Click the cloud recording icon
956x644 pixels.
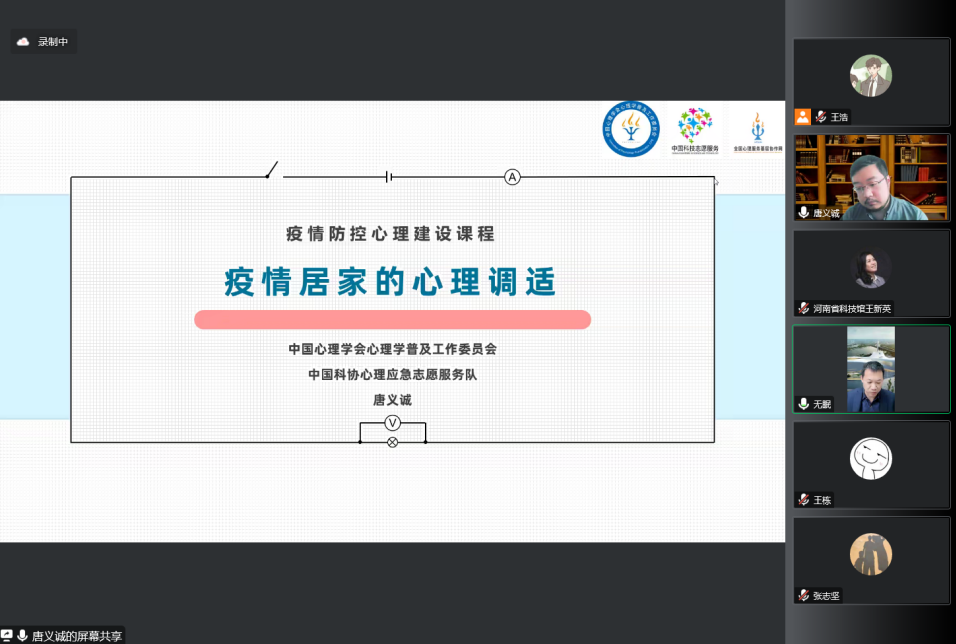point(23,41)
